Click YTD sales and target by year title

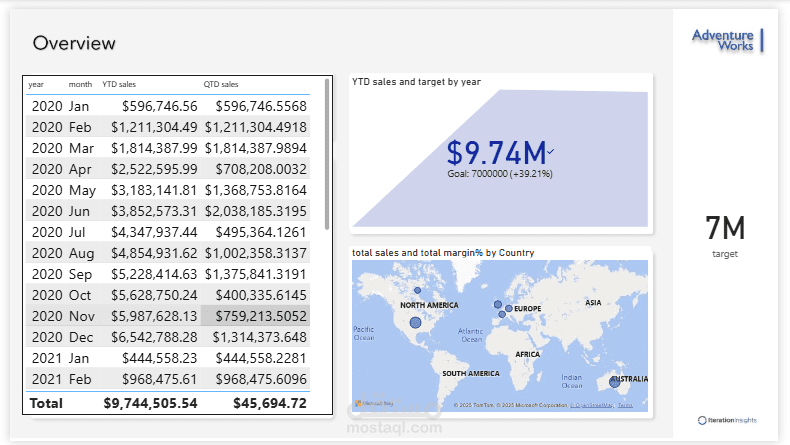click(416, 82)
